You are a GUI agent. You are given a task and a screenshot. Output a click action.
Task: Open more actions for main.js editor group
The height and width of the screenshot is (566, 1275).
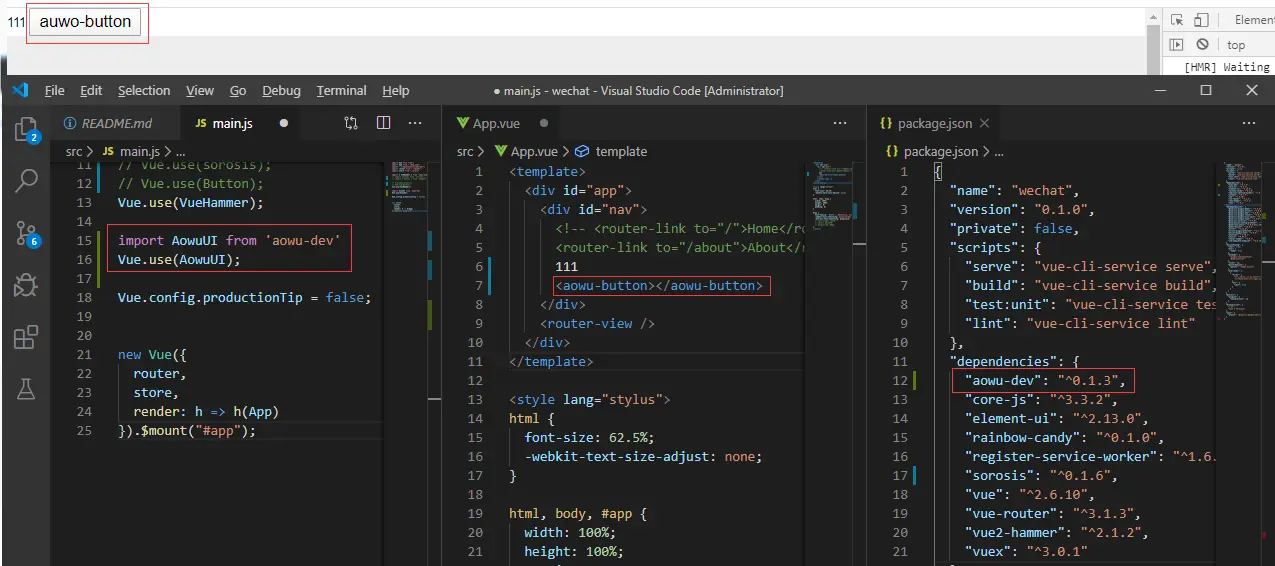click(x=415, y=123)
